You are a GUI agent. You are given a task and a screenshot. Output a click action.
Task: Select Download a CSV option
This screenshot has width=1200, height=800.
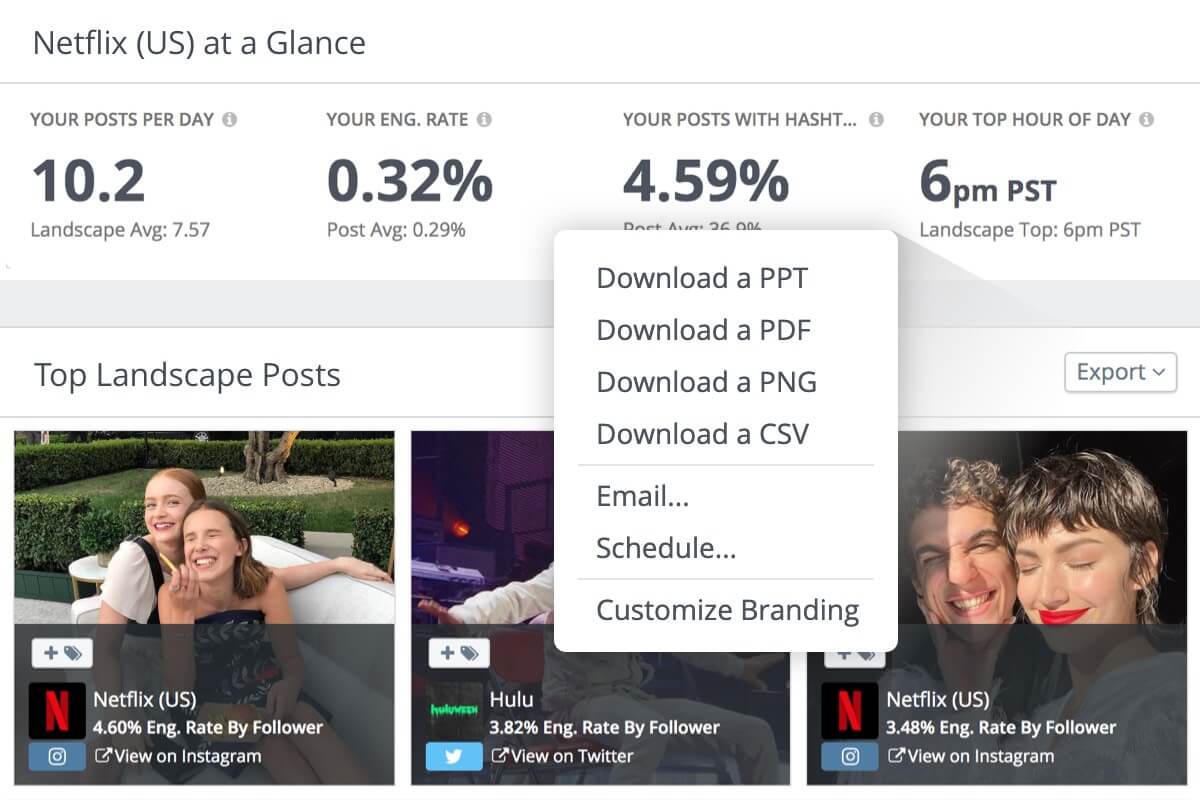[702, 434]
